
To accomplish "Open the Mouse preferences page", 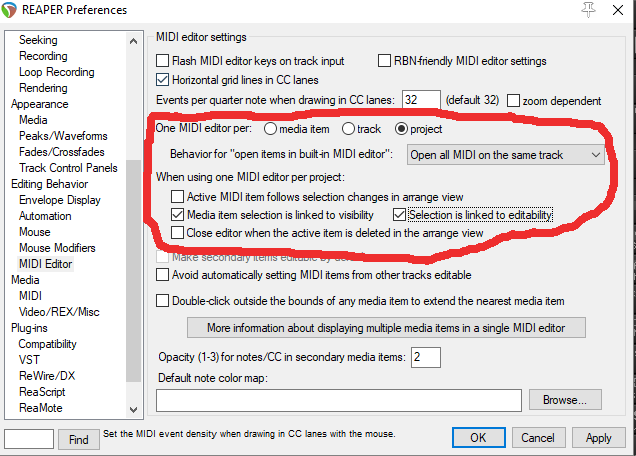I will pyautogui.click(x=35, y=232).
